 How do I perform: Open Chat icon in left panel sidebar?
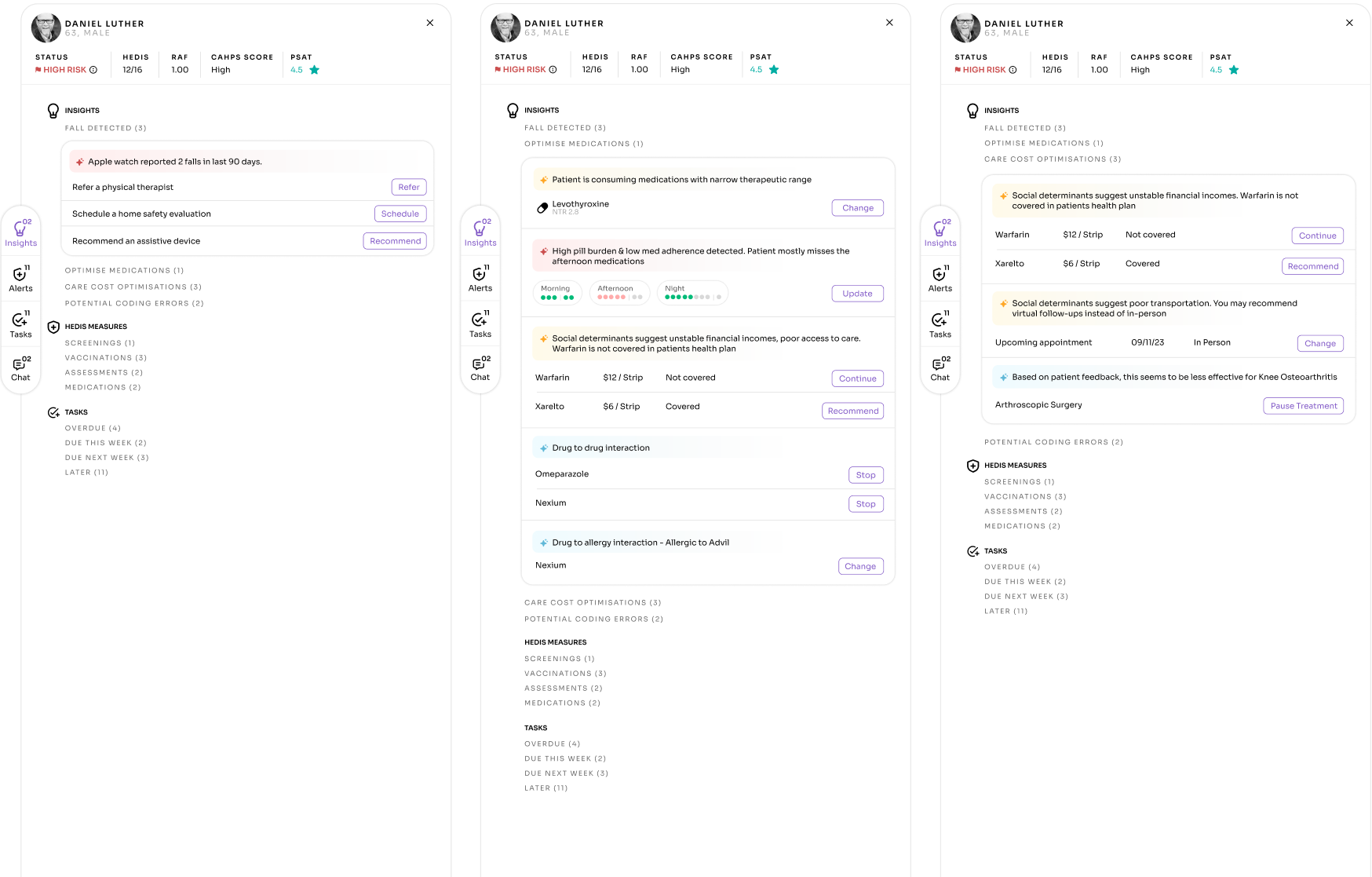pos(20,367)
